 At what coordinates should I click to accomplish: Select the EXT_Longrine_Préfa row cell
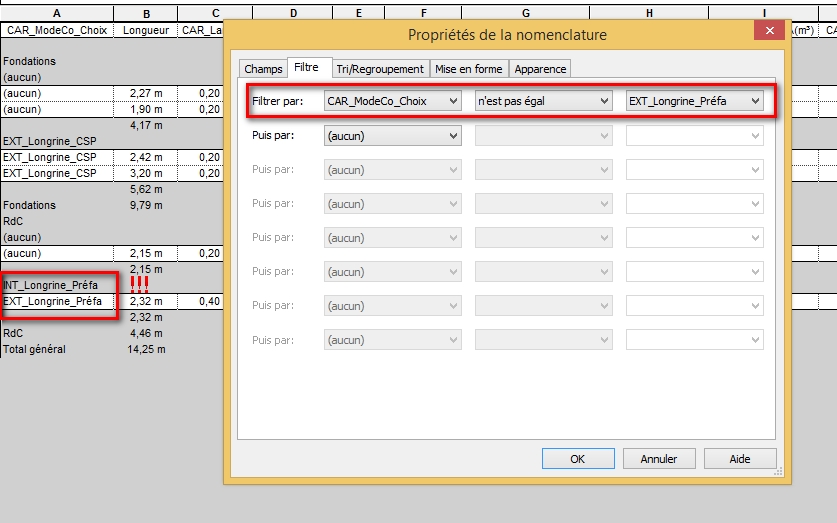56,301
